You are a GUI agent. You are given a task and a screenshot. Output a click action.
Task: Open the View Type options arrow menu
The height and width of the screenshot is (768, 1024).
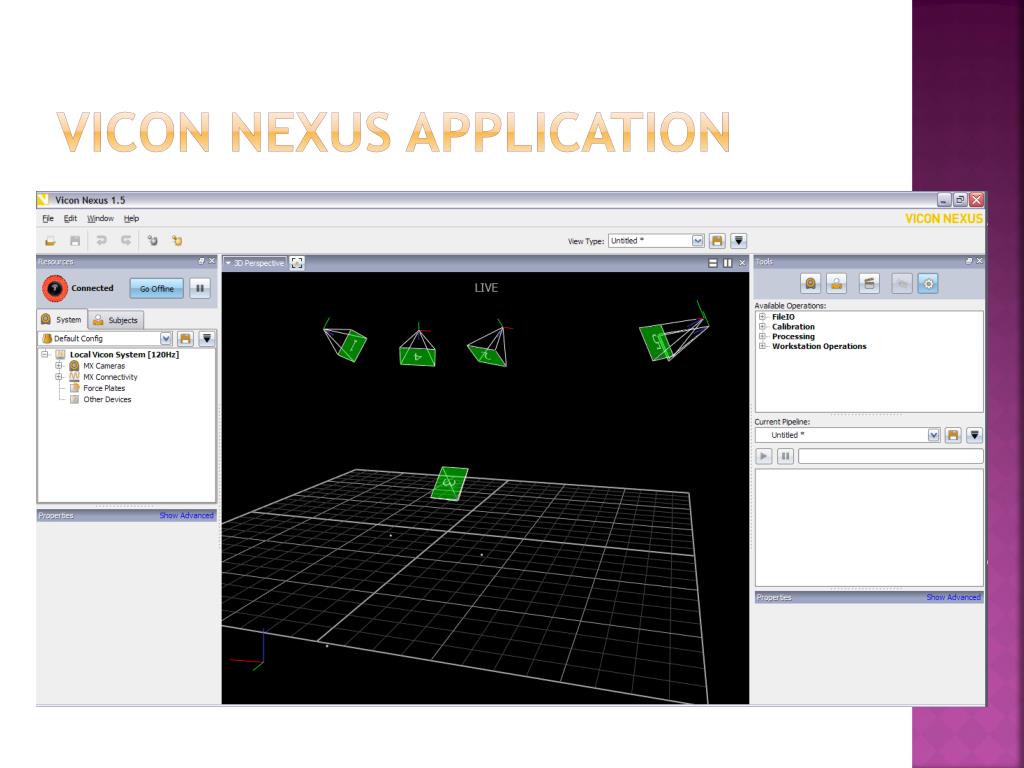(x=739, y=241)
